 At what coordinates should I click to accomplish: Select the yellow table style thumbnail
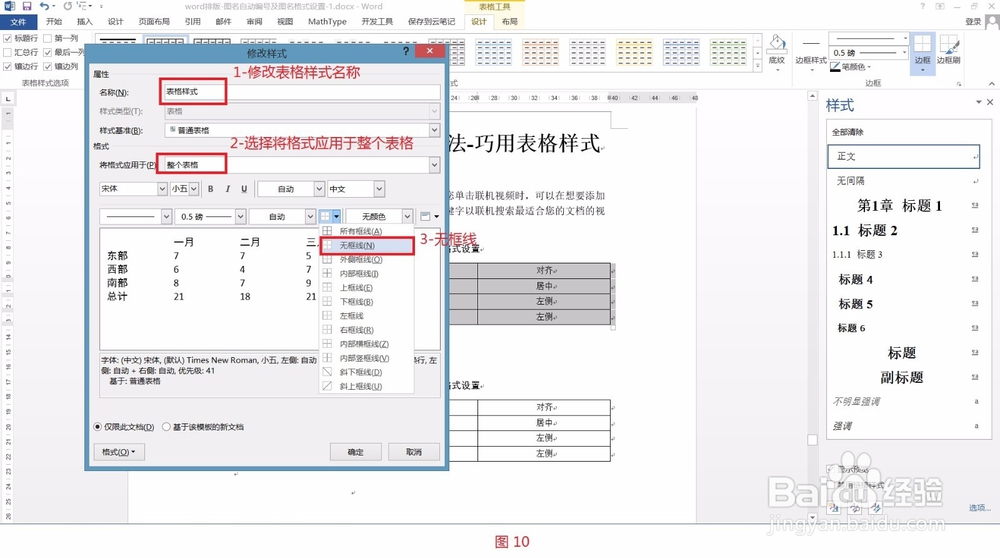(635, 52)
